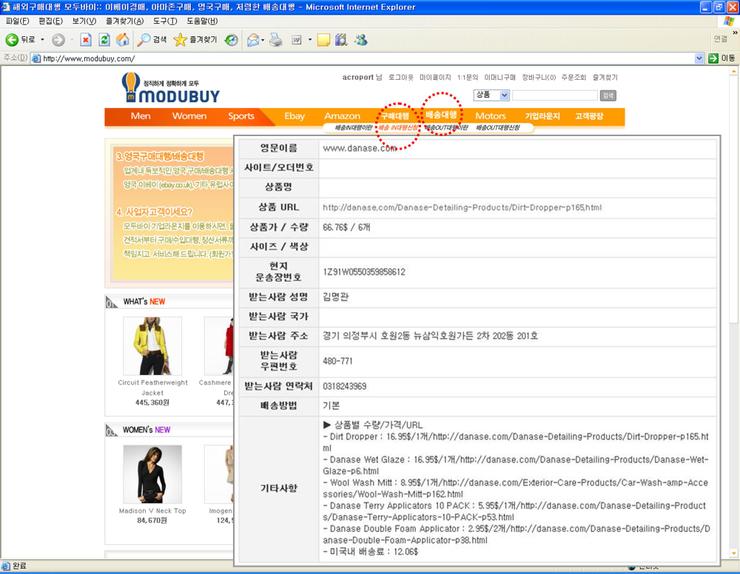Screen dimensions: 740x574
Task: Open the 배송대행 navigation tab
Action: [x=441, y=114]
